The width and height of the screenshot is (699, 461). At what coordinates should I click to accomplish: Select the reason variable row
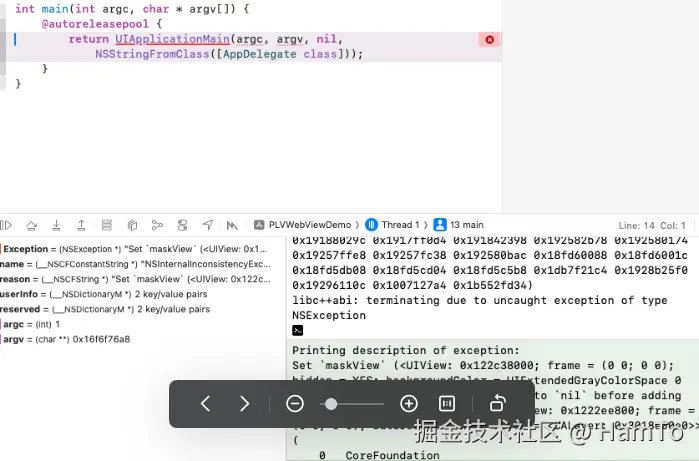click(136, 279)
